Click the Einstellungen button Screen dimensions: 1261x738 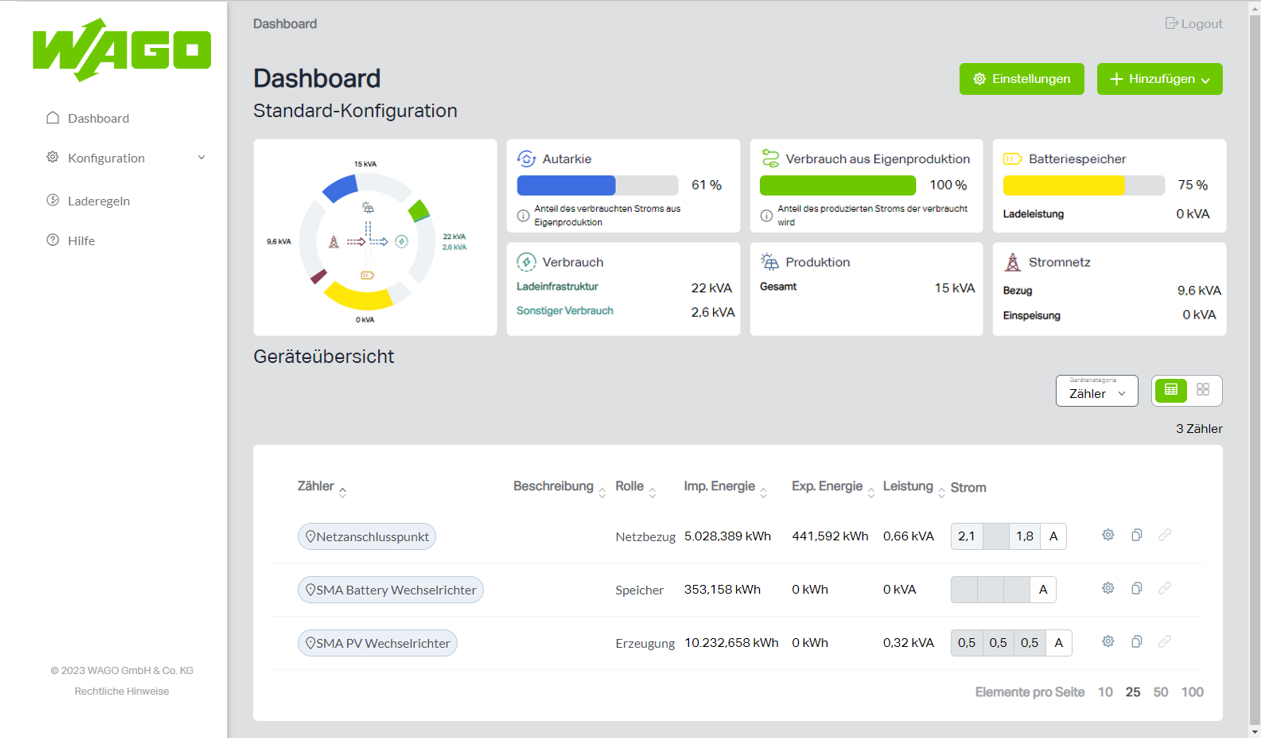tap(1021, 79)
